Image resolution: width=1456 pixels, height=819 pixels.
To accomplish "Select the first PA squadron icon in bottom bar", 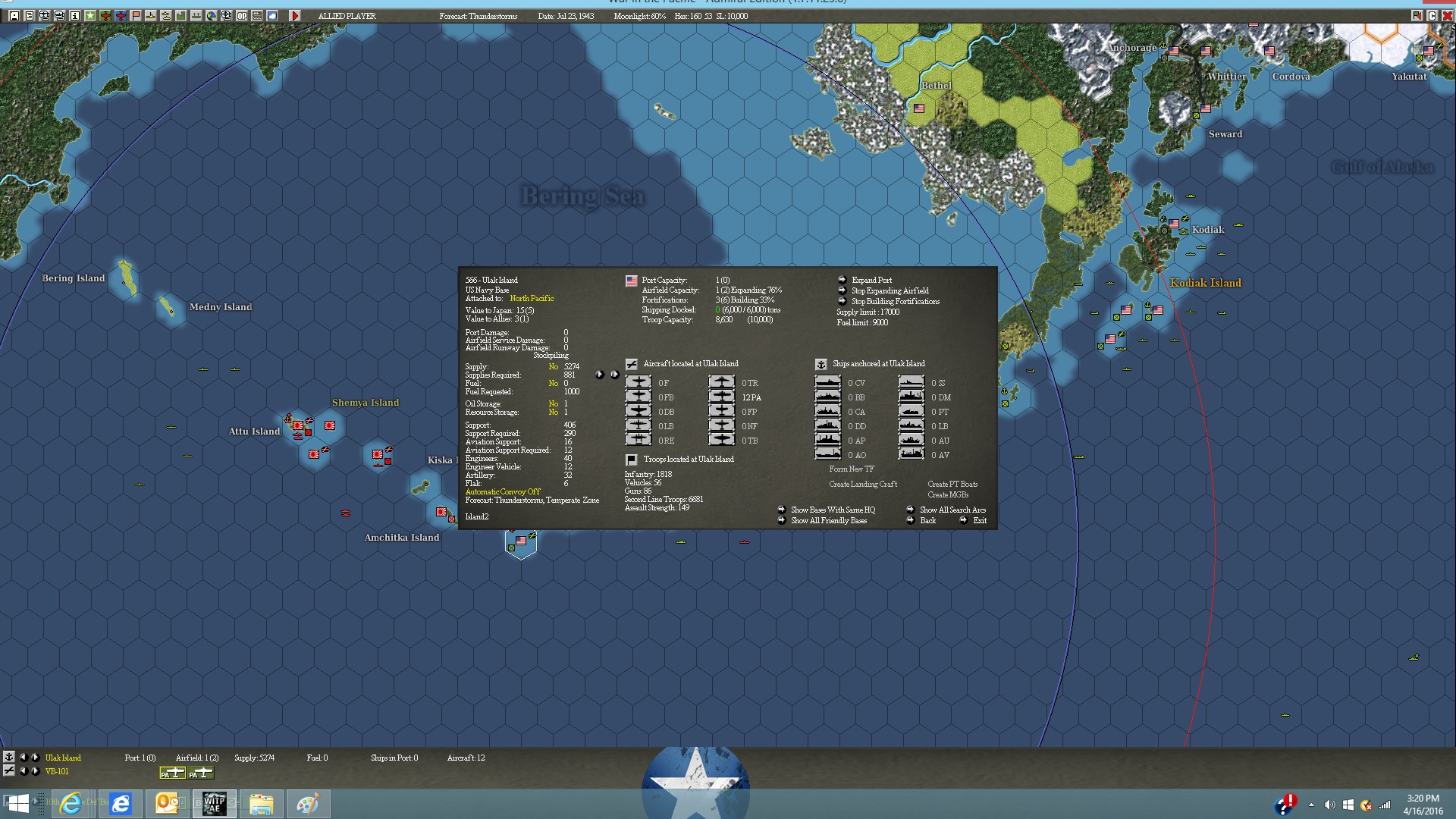I will pos(172,773).
